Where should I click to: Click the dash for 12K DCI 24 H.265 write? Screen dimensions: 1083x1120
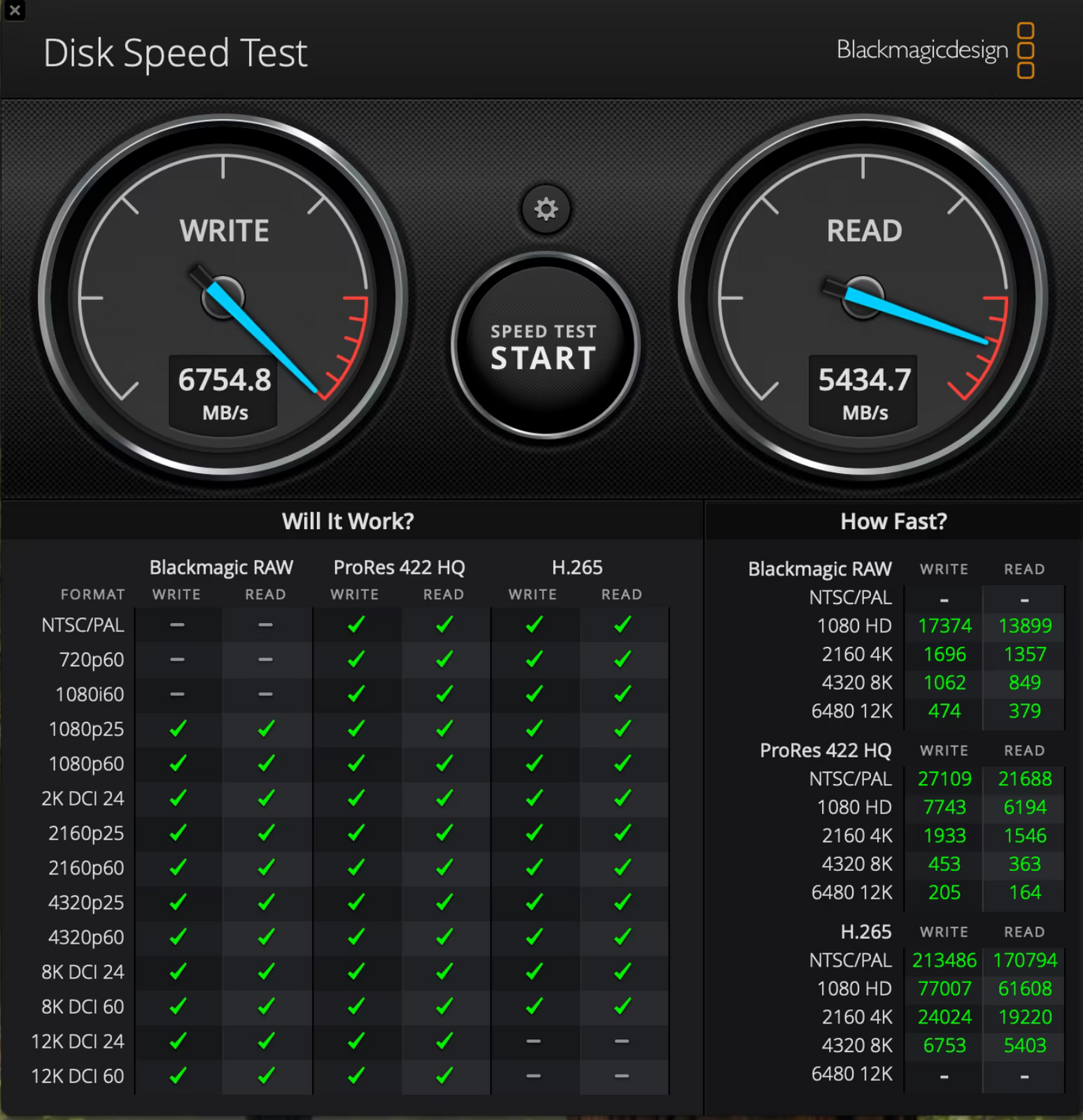[534, 1041]
